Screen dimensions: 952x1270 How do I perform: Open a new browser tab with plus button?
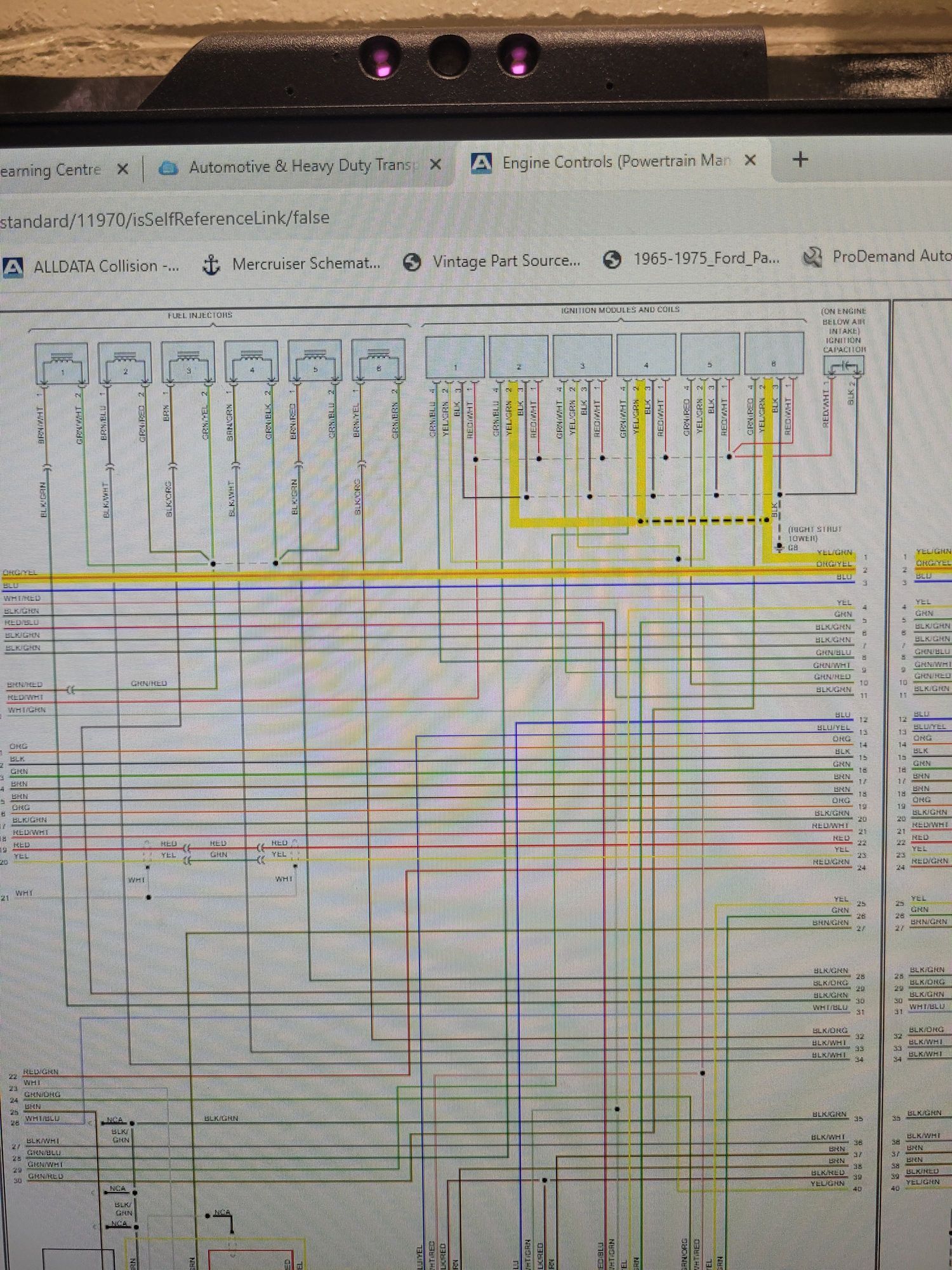click(800, 159)
